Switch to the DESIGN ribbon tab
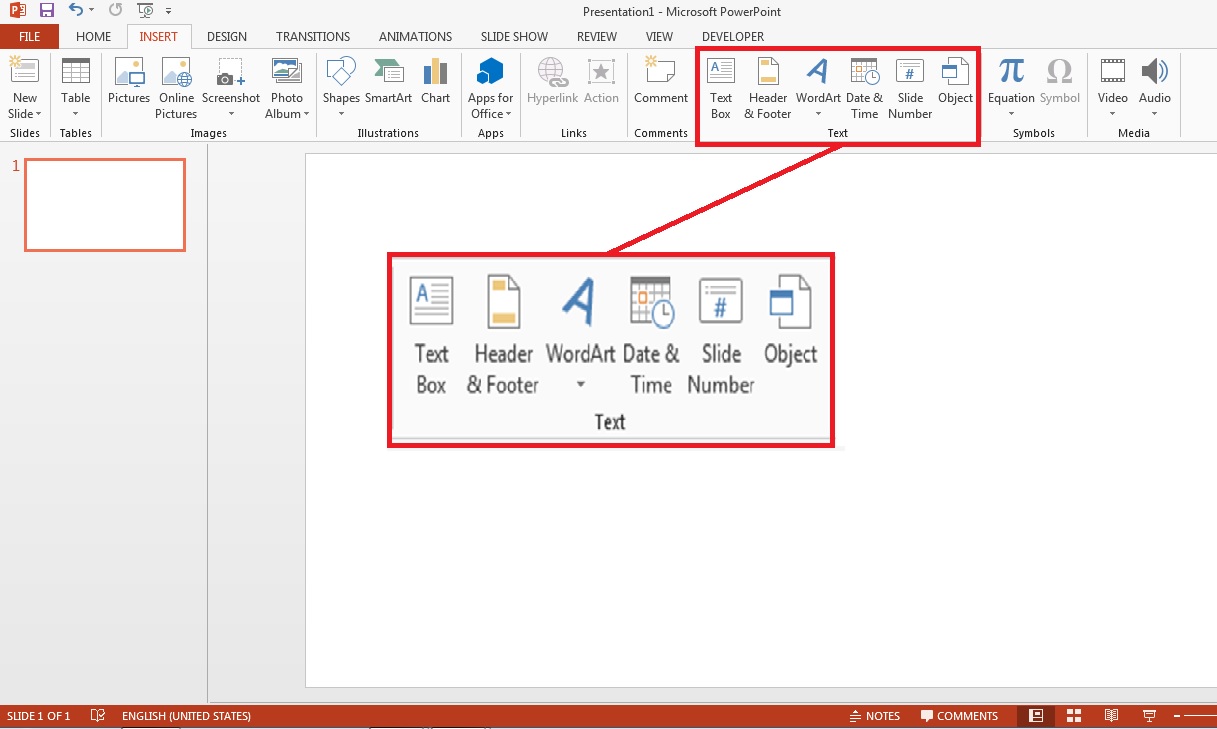This screenshot has height=729, width=1217. (226, 36)
